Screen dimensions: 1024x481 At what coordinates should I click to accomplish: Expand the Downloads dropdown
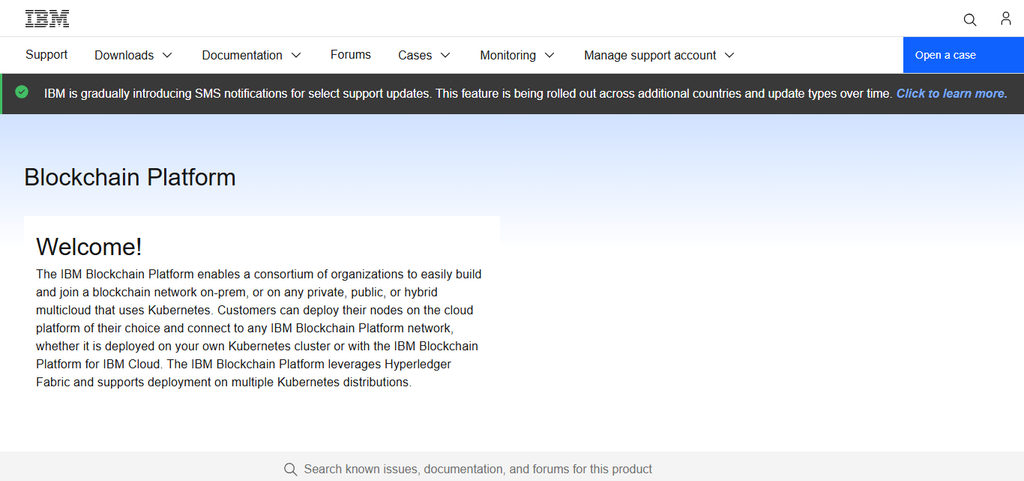point(134,55)
